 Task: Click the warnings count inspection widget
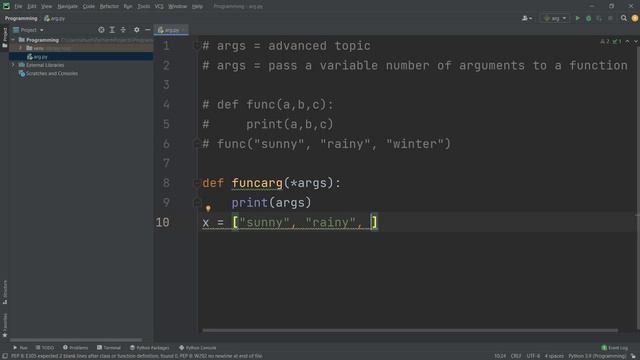click(x=611, y=42)
